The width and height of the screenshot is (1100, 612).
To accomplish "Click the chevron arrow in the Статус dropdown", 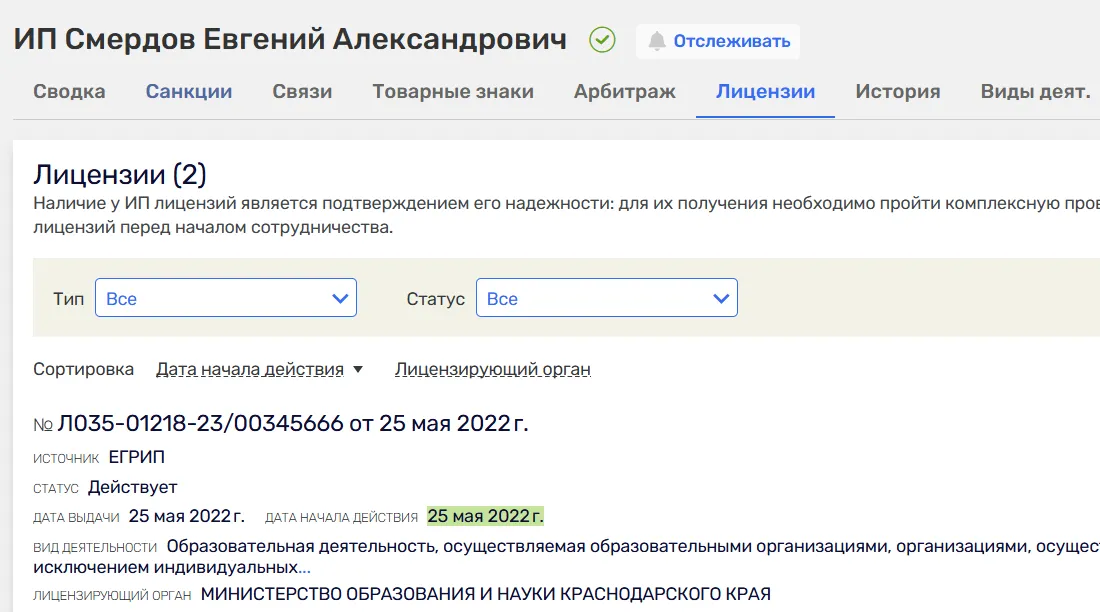I will (721, 298).
